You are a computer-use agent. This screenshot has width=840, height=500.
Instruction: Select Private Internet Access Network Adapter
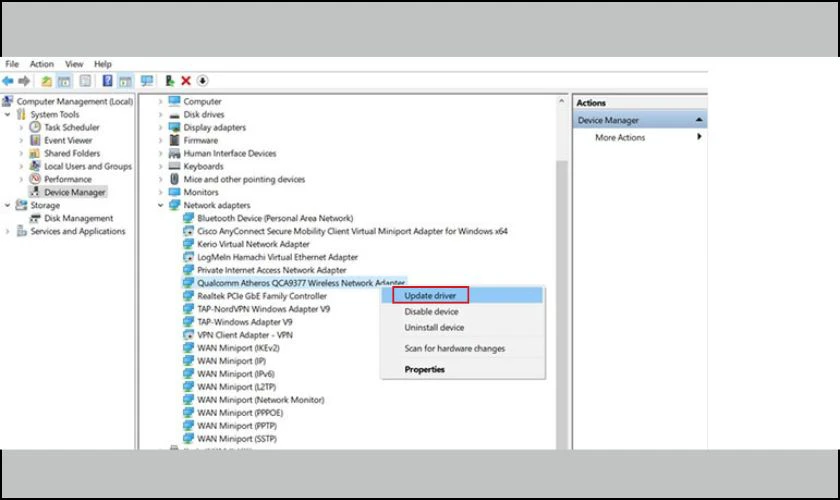[271, 270]
